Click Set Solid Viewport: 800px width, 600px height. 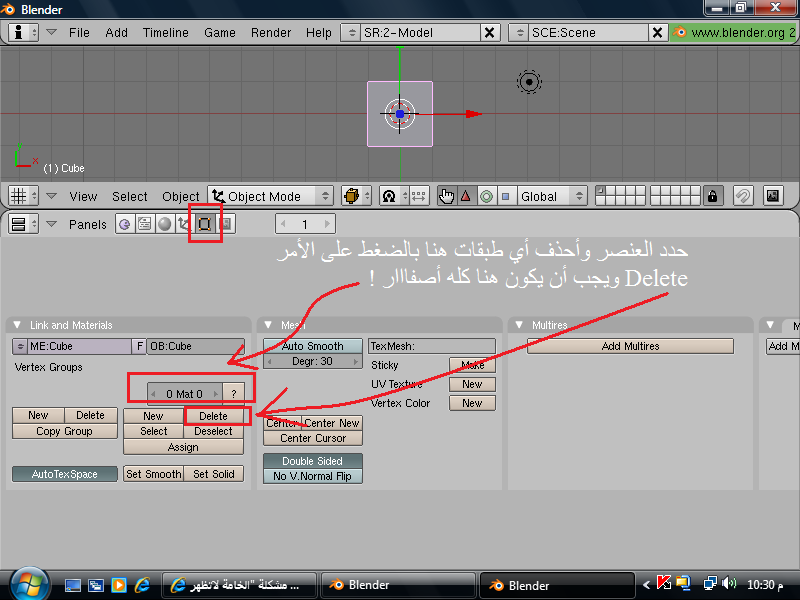pos(214,474)
